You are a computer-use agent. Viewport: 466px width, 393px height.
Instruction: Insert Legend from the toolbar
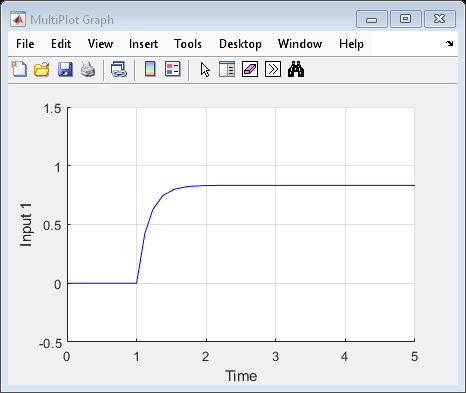[x=173, y=69]
